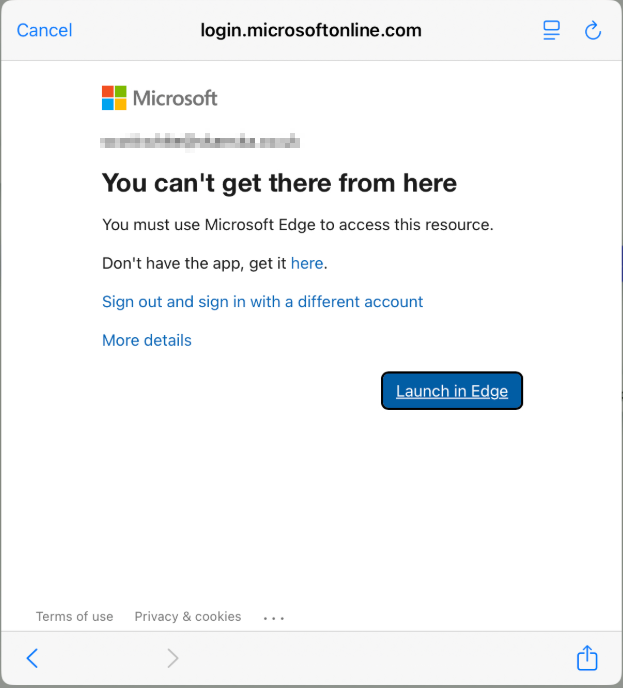The width and height of the screenshot is (623, 688).
Task: Expand More details
Action: click(x=146, y=340)
